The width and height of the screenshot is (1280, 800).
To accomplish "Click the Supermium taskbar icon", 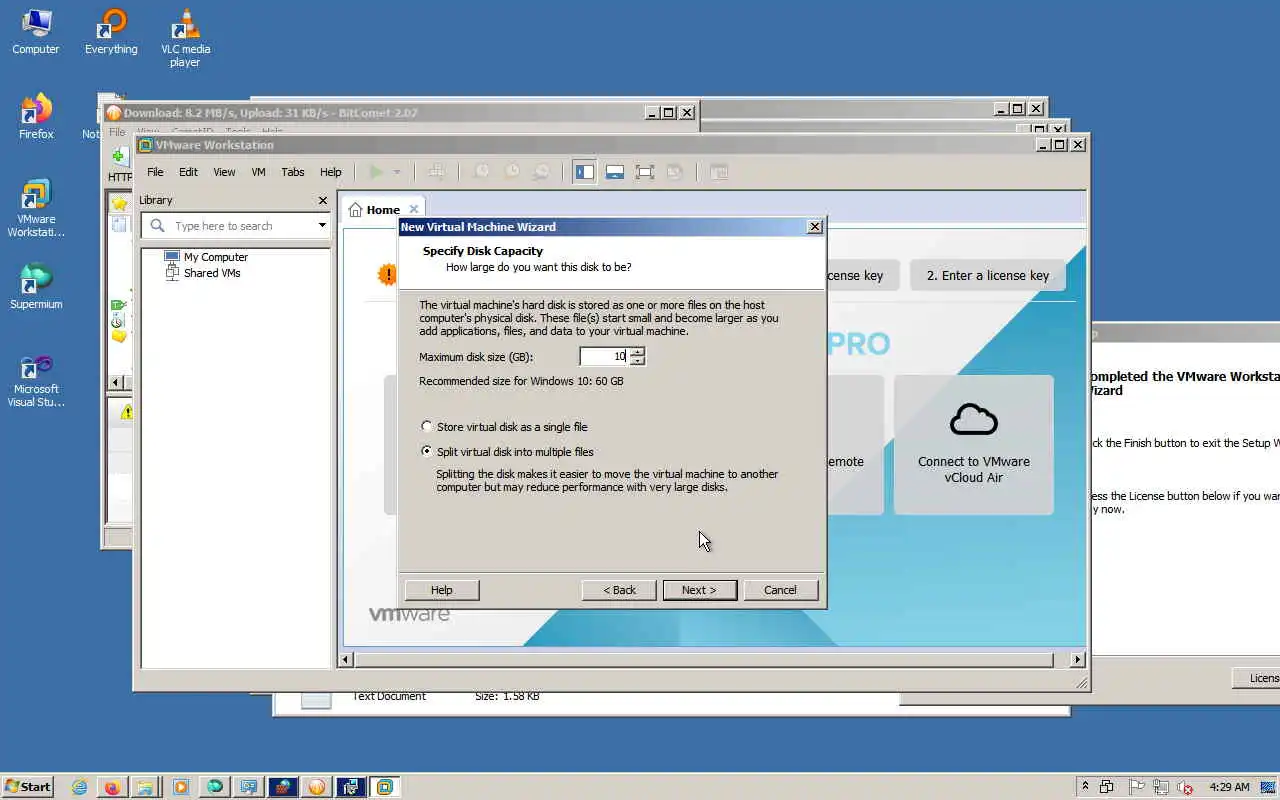I will pos(214,787).
